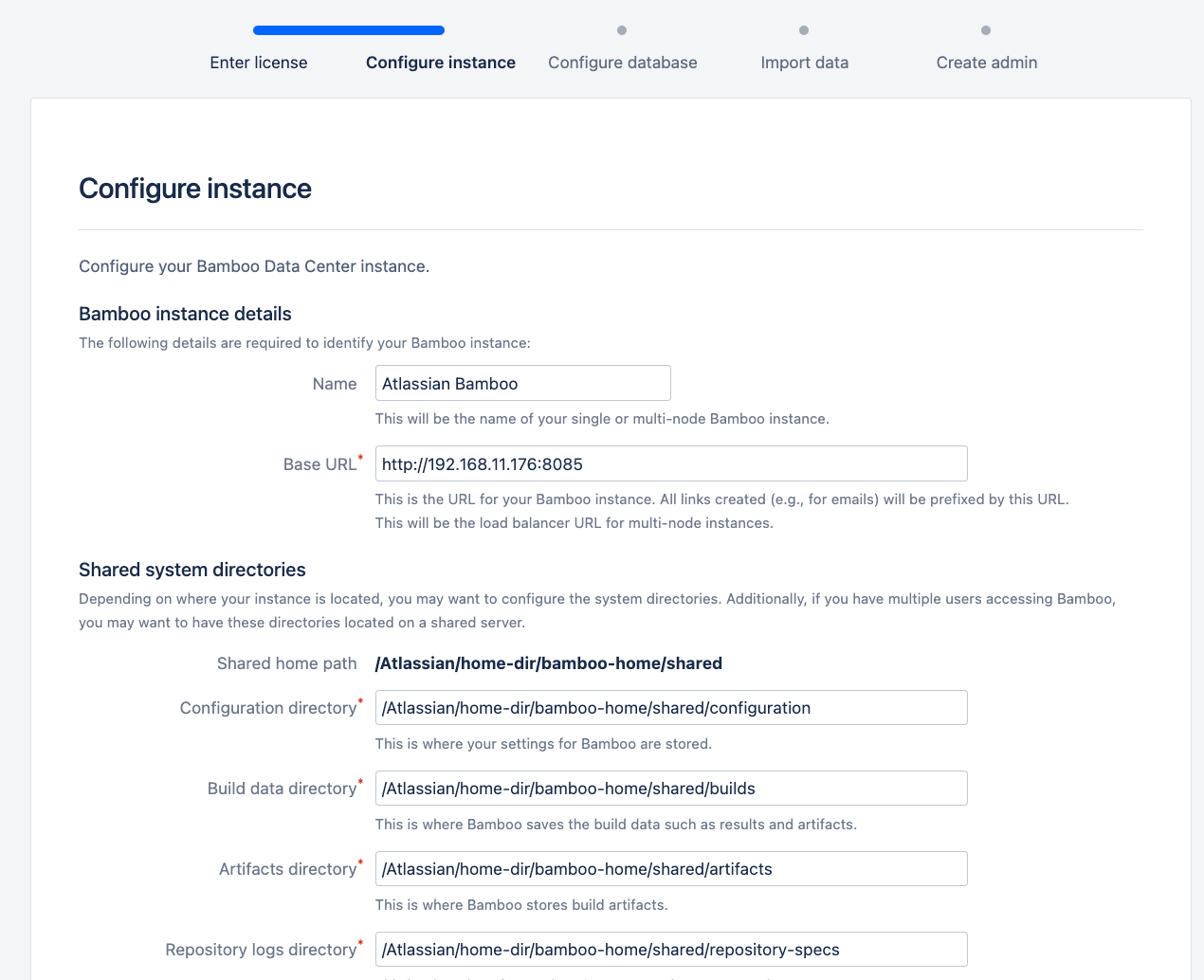Click the Repository logs directory label
This screenshot has width=1204, height=980.
click(261, 950)
